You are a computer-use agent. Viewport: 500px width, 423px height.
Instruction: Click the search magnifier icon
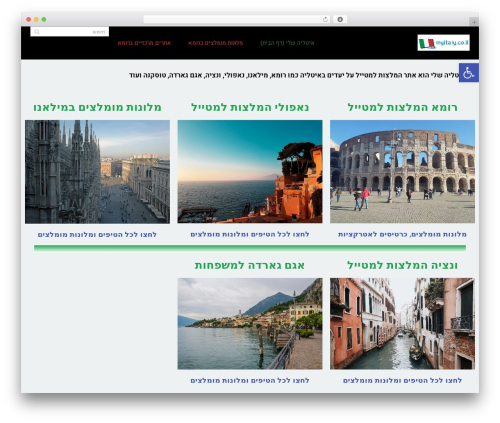pyautogui.click(x=37, y=32)
